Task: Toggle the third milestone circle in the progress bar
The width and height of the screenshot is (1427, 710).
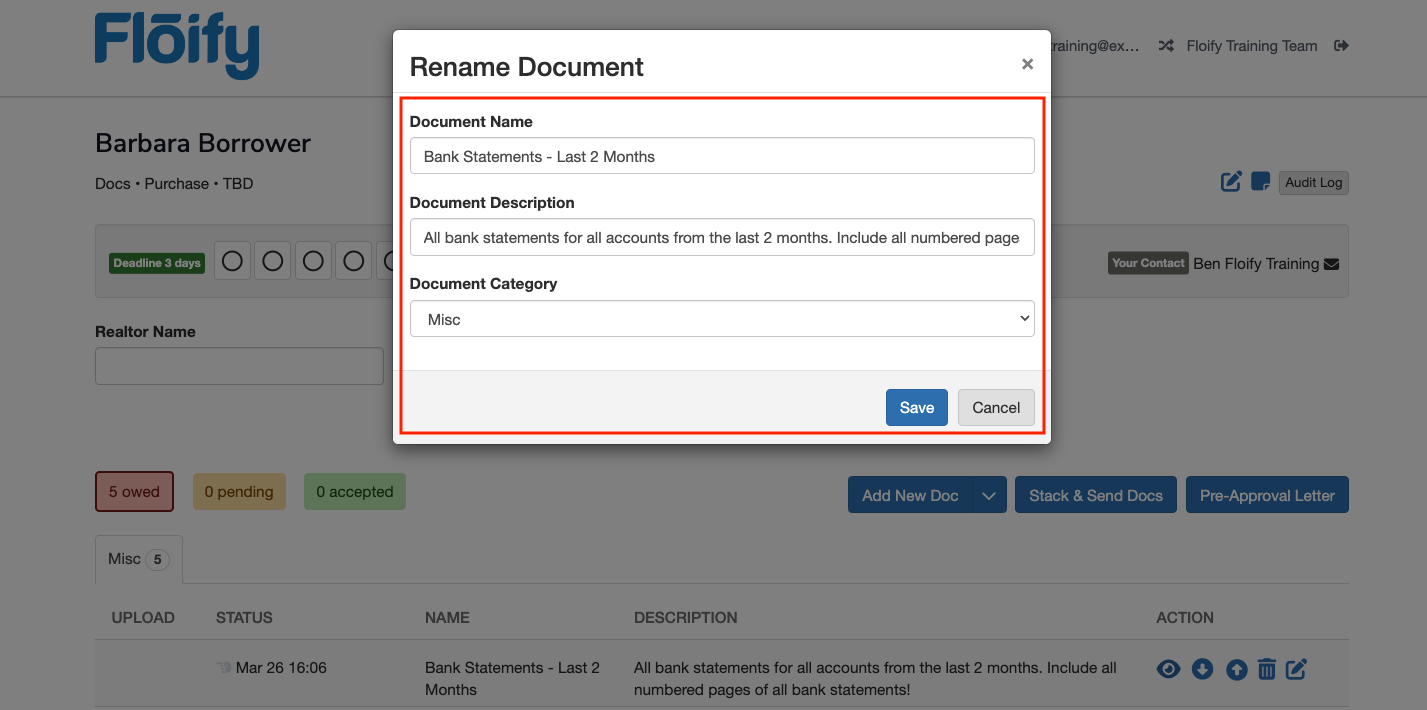Action: coord(313,262)
